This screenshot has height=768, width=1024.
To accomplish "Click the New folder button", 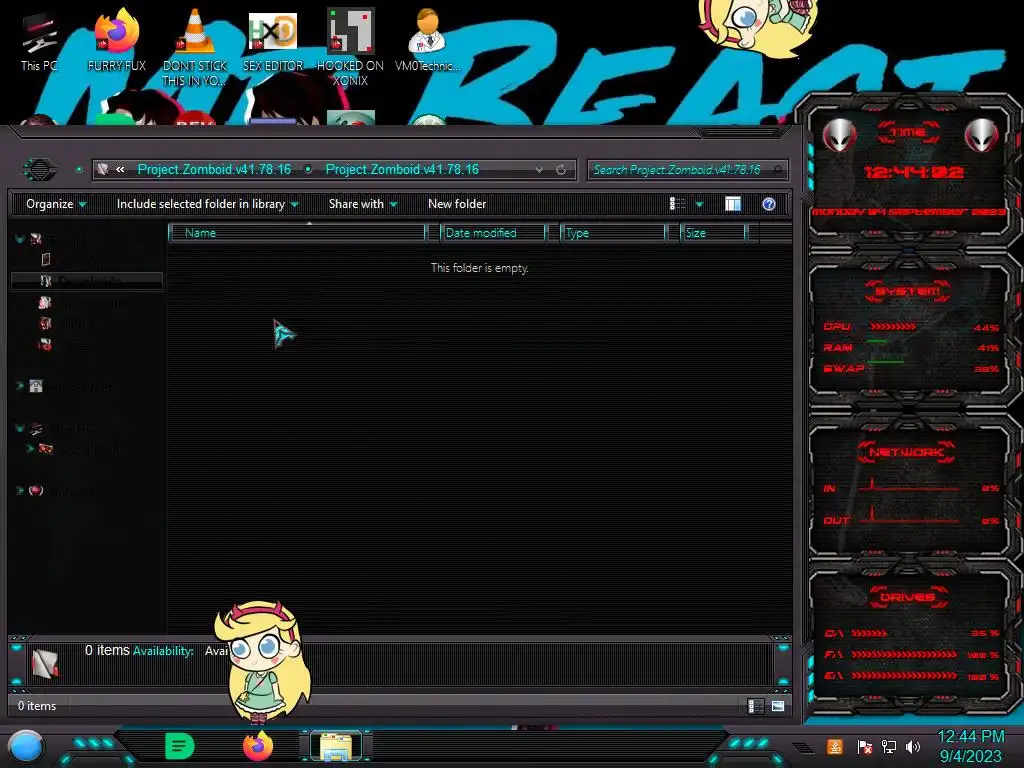I will click(x=457, y=204).
